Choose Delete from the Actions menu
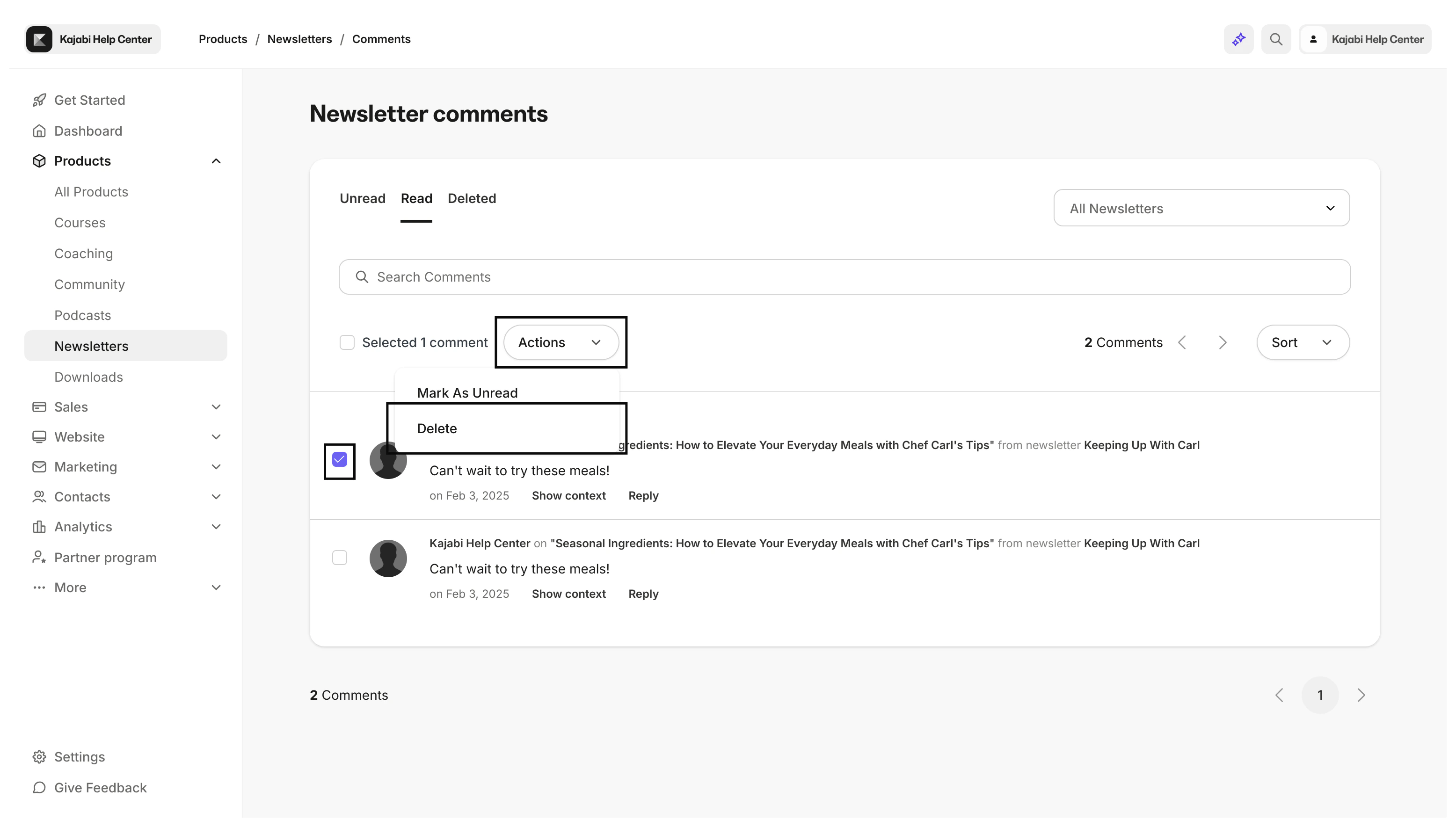 [x=437, y=428]
